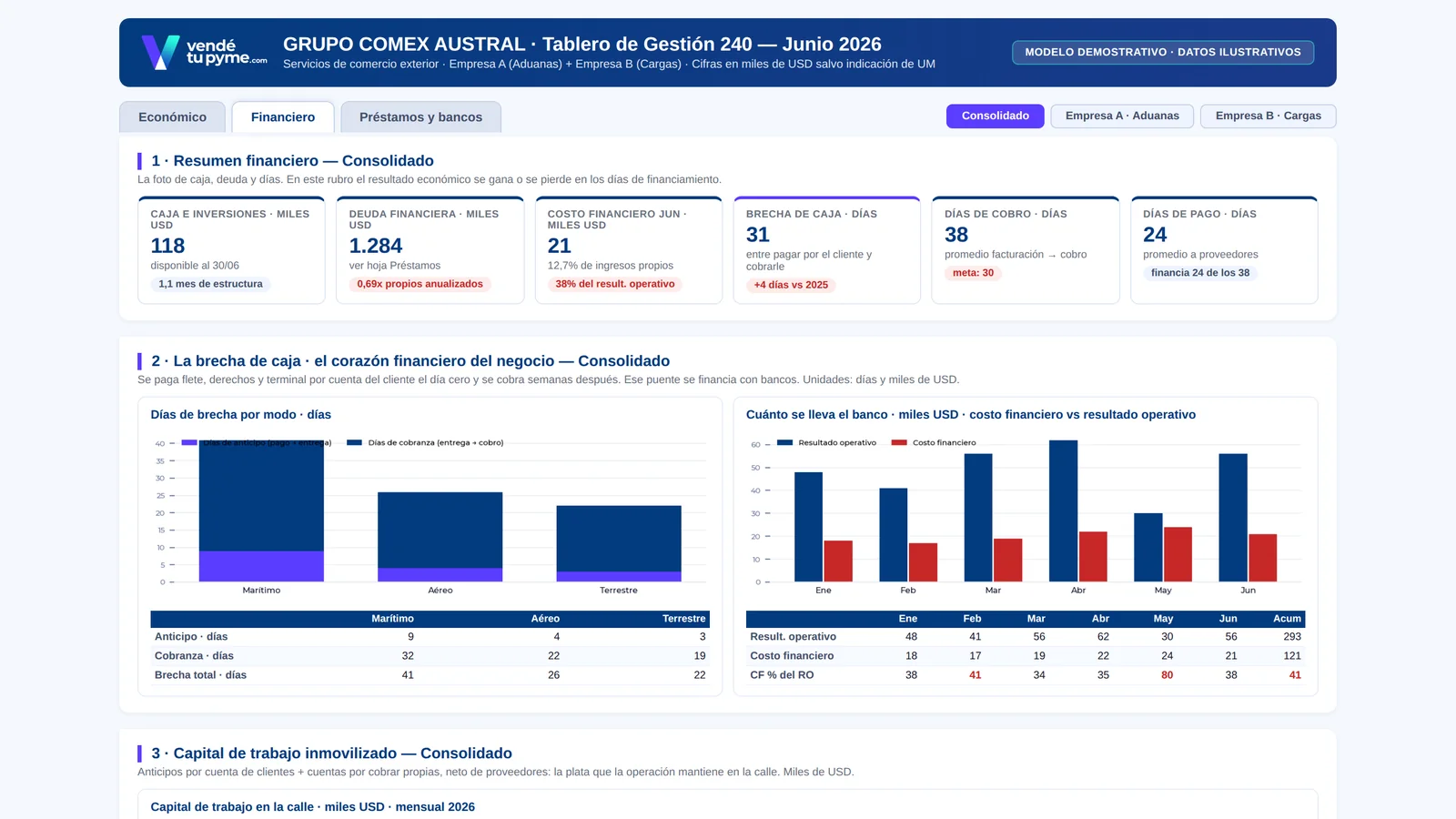Click the "Result. operativo" row label
Viewport: 1456px width, 819px height.
[793, 637]
